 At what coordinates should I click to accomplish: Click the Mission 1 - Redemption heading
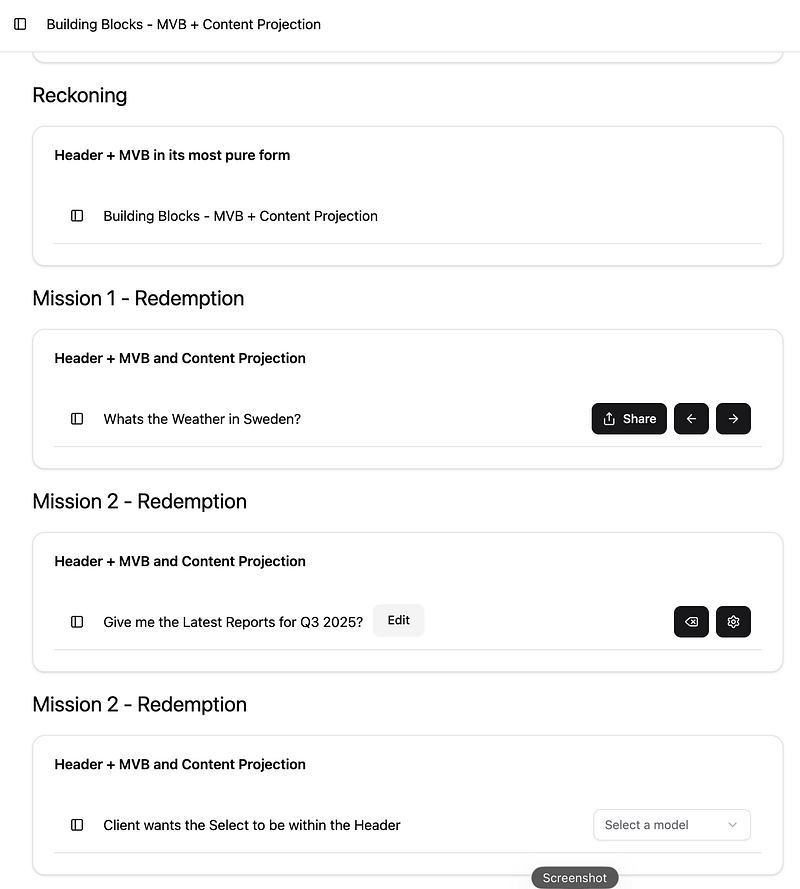click(138, 298)
